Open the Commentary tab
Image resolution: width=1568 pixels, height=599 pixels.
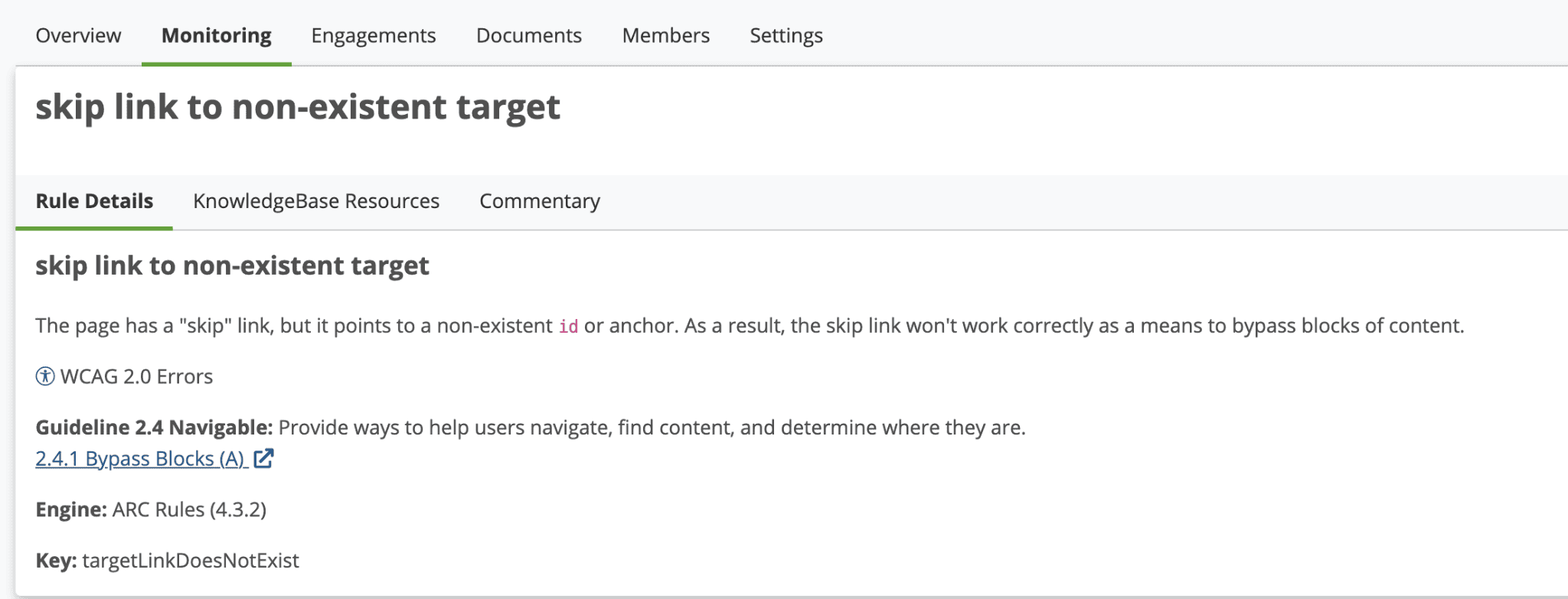539,201
